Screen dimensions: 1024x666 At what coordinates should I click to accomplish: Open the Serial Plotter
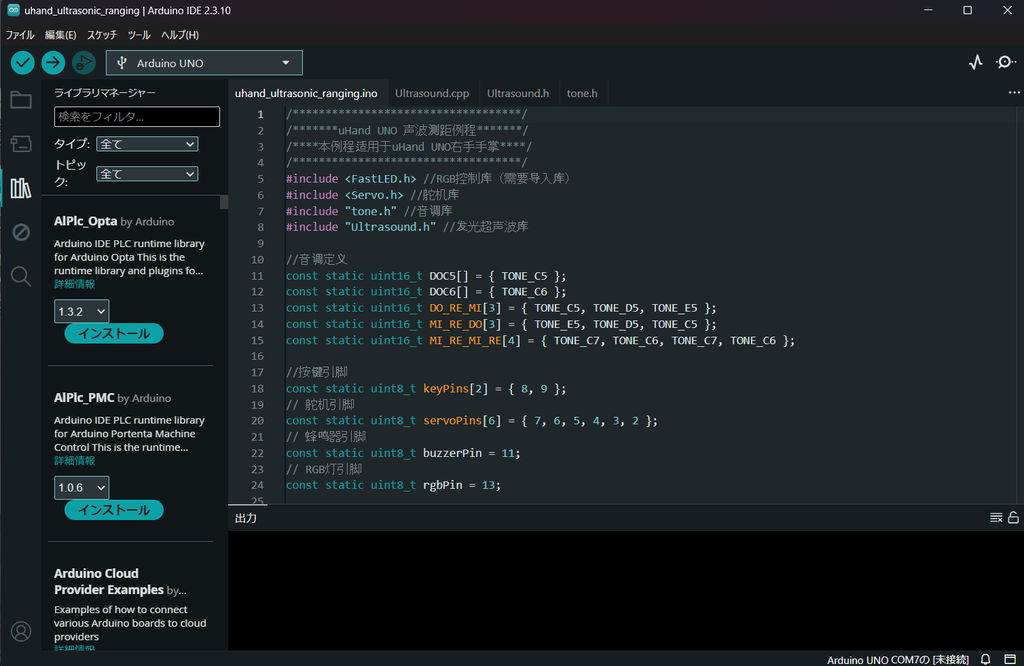click(976, 62)
